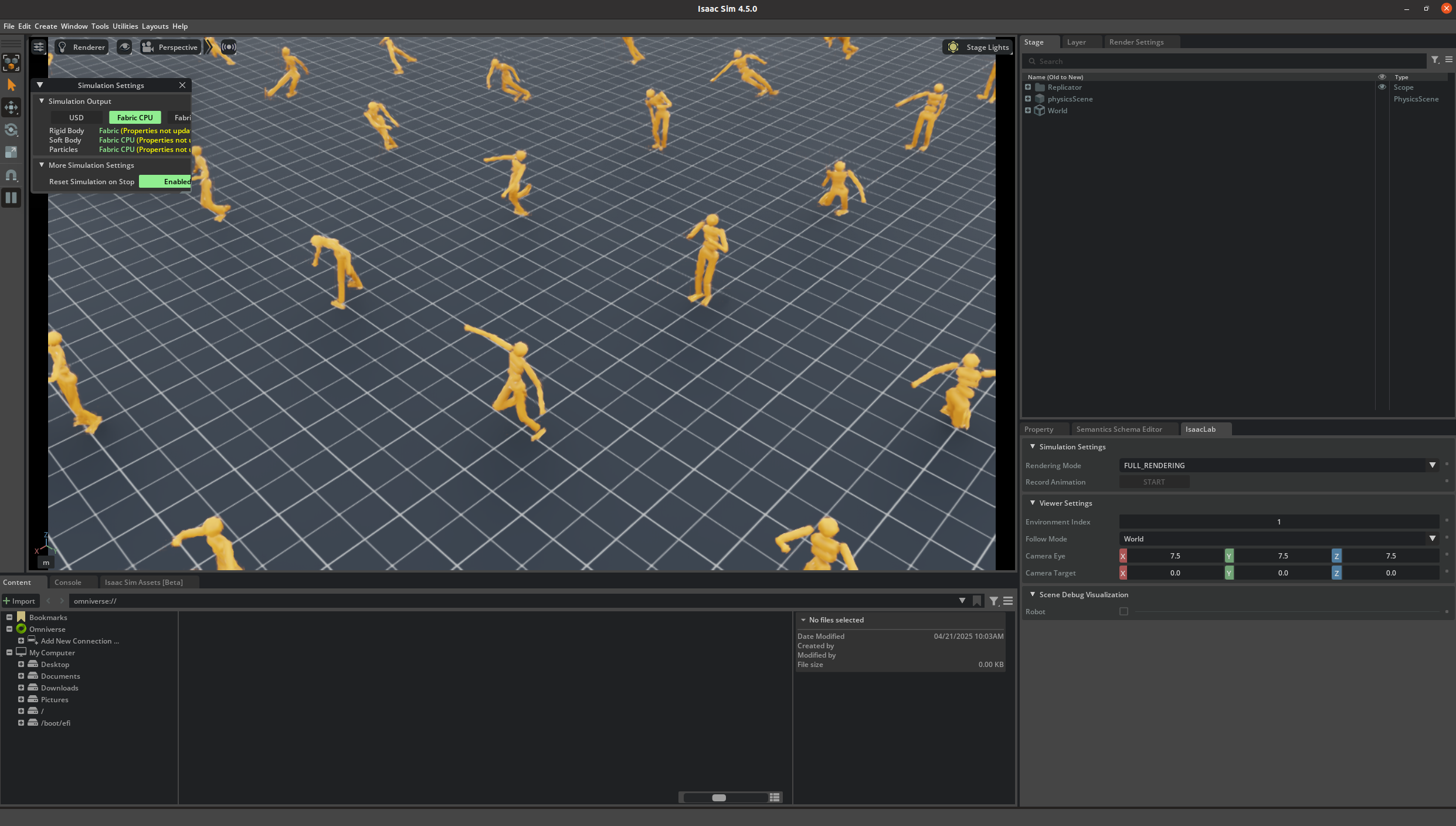1456x826 pixels.
Task: Open the Rendering Mode dropdown
Action: [x=1432, y=465]
